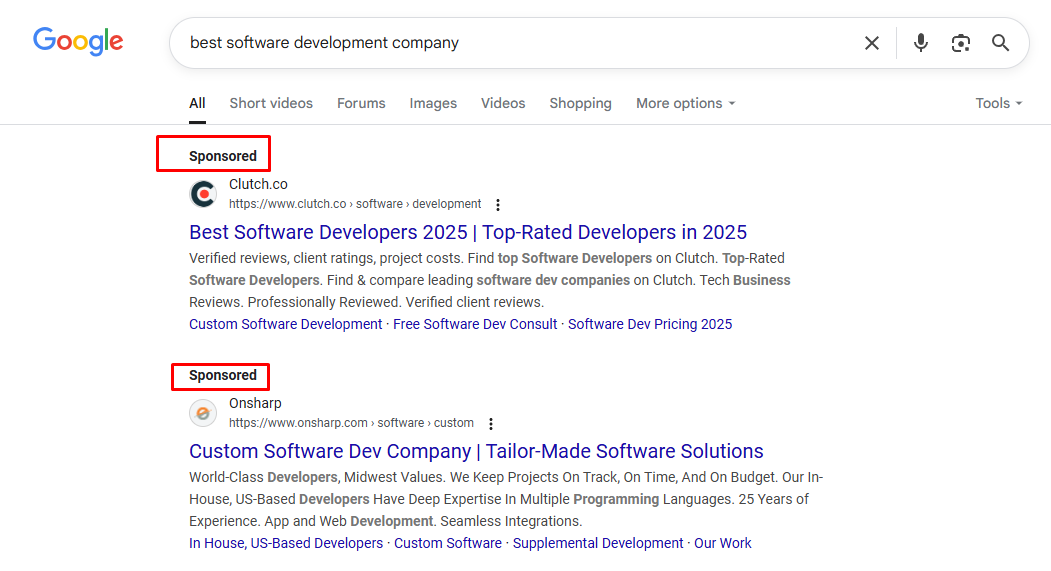Click the Sponsored label above Clutch.co
The height and width of the screenshot is (571, 1051).
[x=223, y=156]
